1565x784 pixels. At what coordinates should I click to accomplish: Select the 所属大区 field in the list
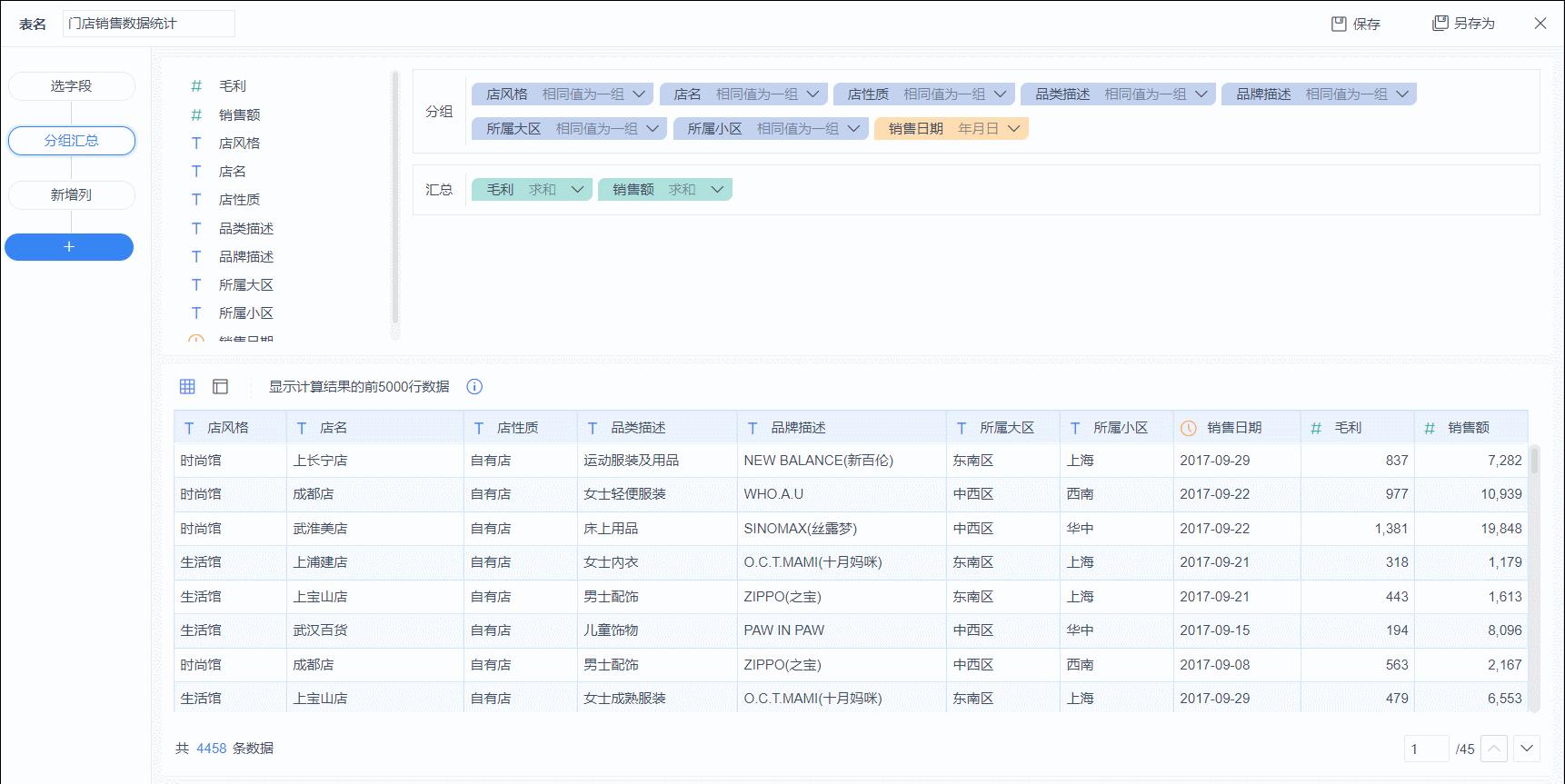(246, 284)
